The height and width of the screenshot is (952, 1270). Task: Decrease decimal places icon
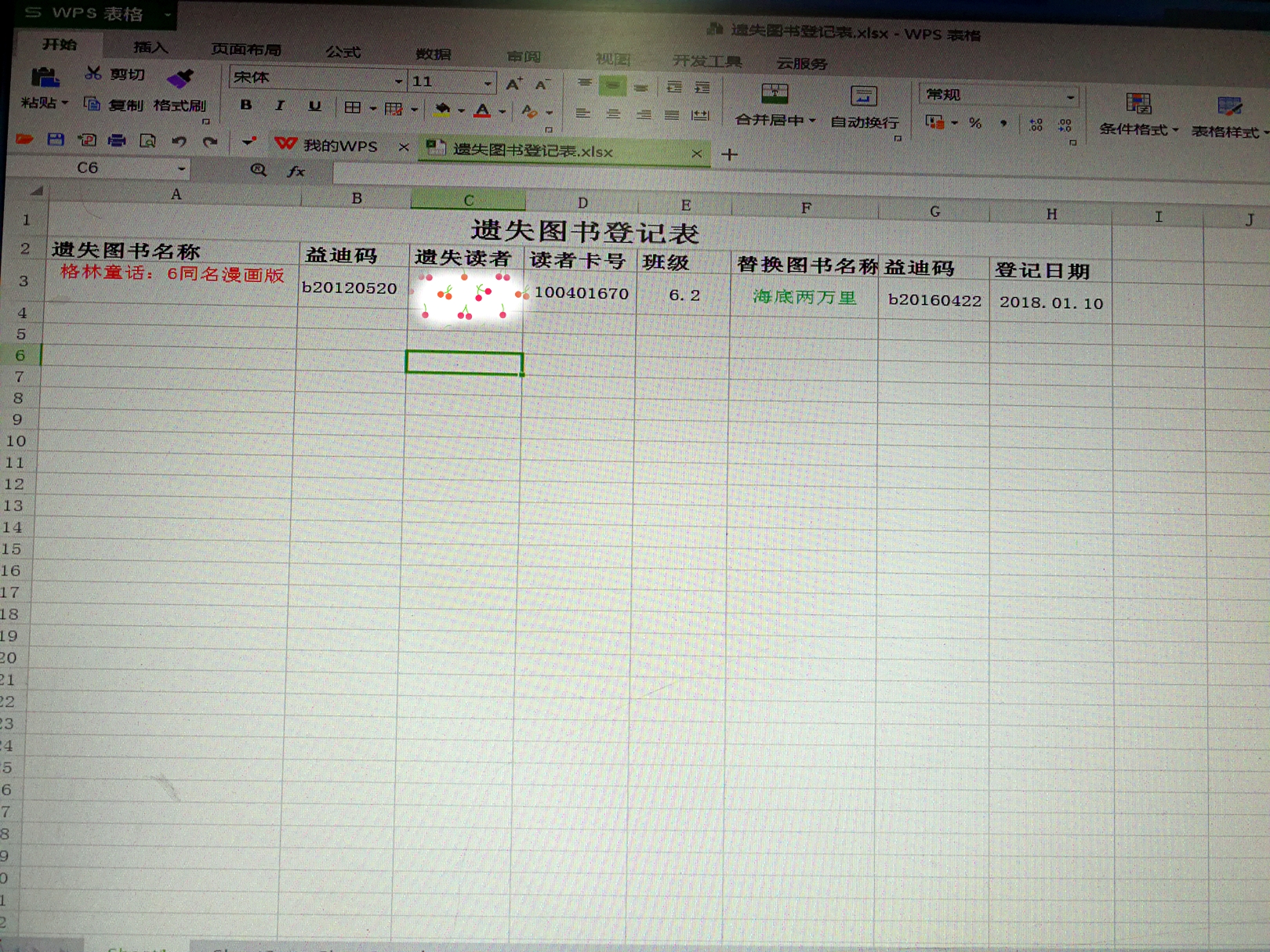1065,125
